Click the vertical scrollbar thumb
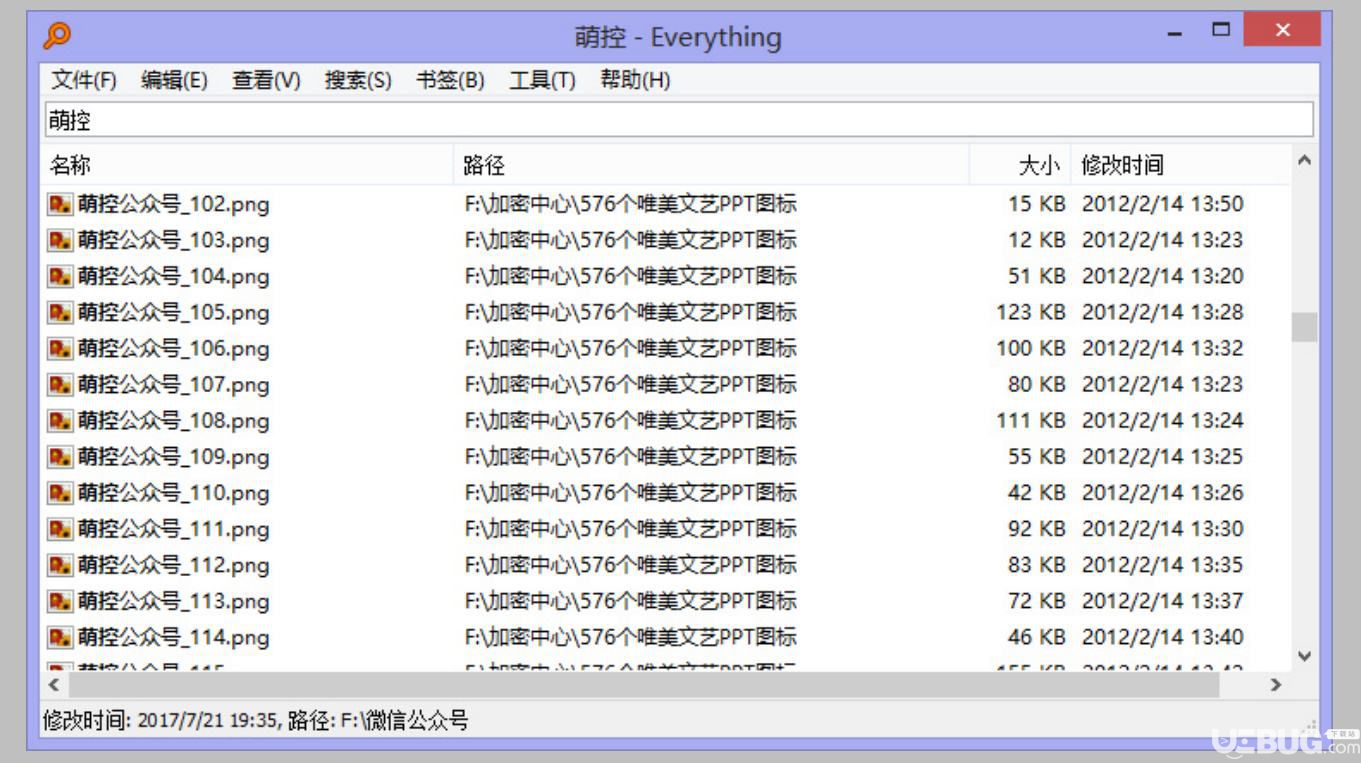 click(1304, 327)
